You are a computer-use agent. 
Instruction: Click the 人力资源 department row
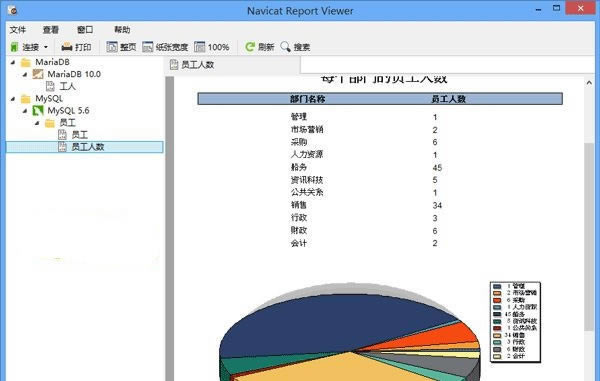coord(307,155)
